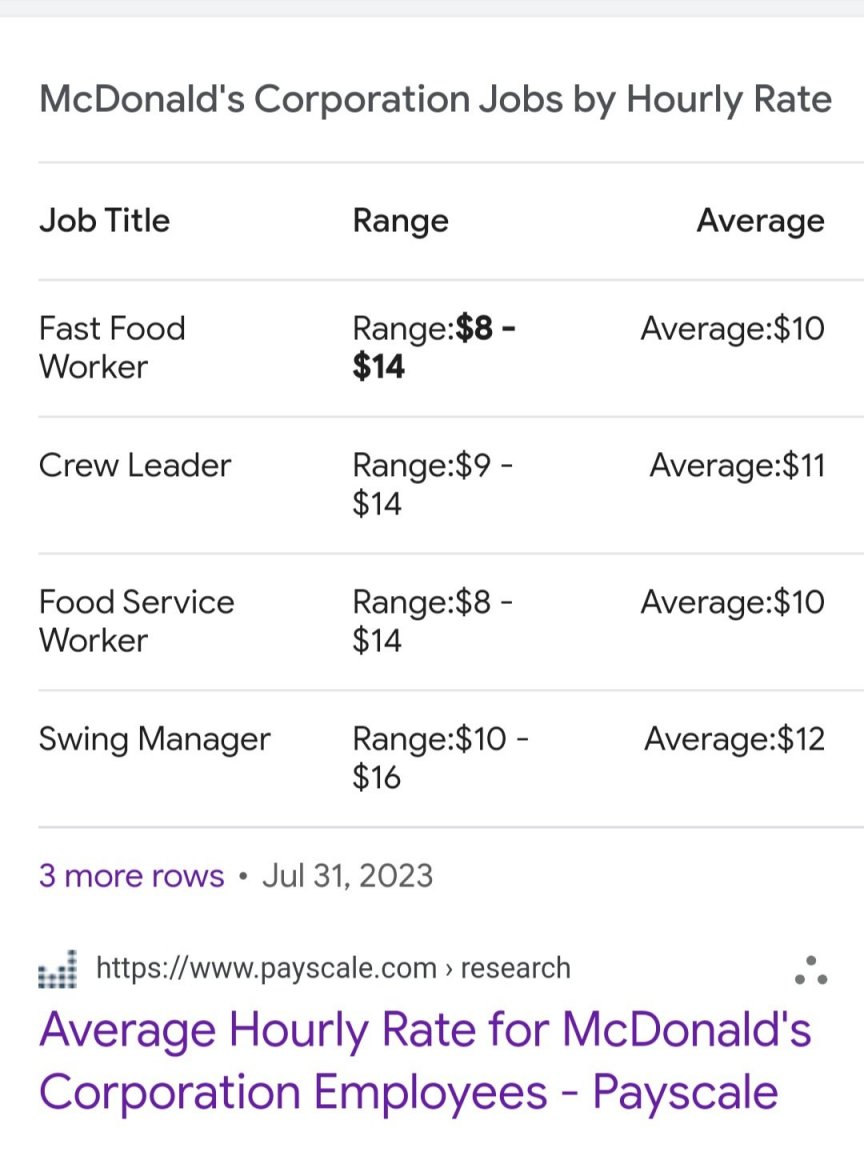
Task: Select the 'Average' column header
Action: click(x=760, y=221)
